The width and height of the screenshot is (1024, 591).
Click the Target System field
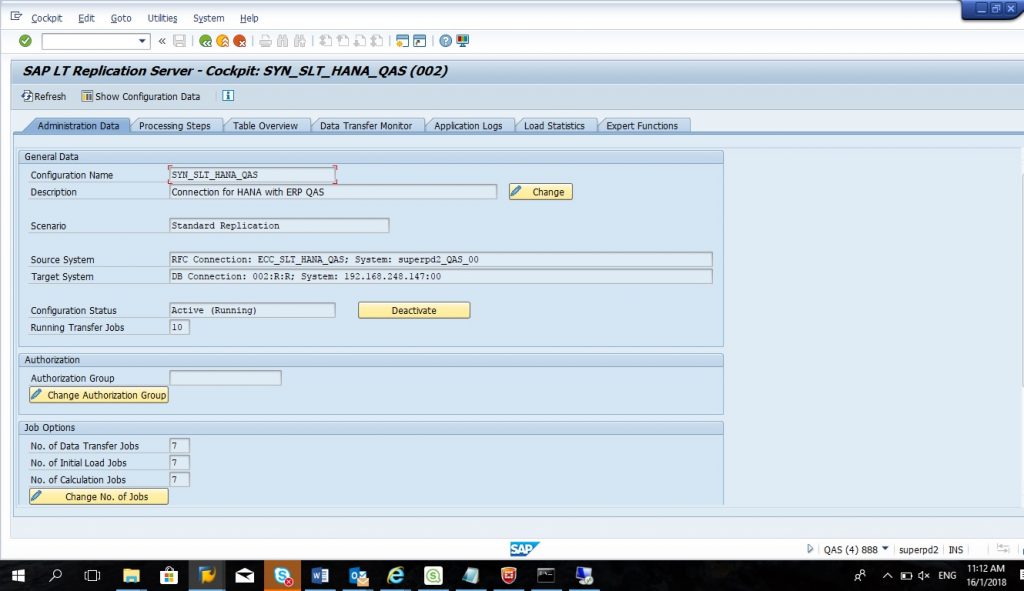tap(441, 277)
